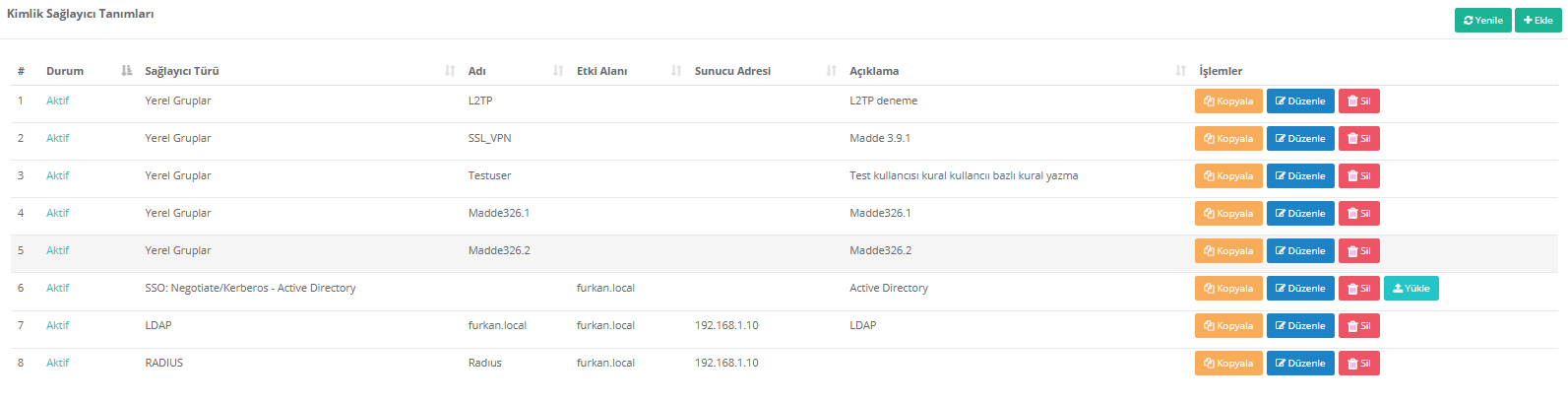Copy the RADIUS provider row
Image resolution: width=1568 pixels, height=404 pixels.
[1228, 364]
